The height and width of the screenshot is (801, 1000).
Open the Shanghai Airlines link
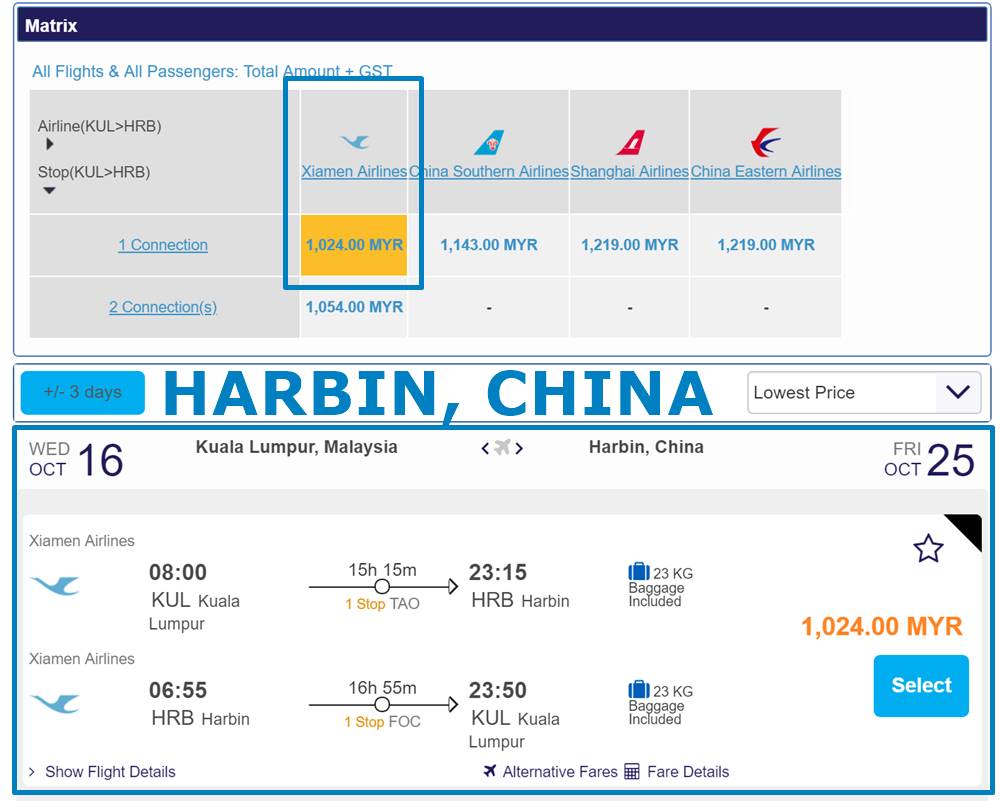coord(629,172)
